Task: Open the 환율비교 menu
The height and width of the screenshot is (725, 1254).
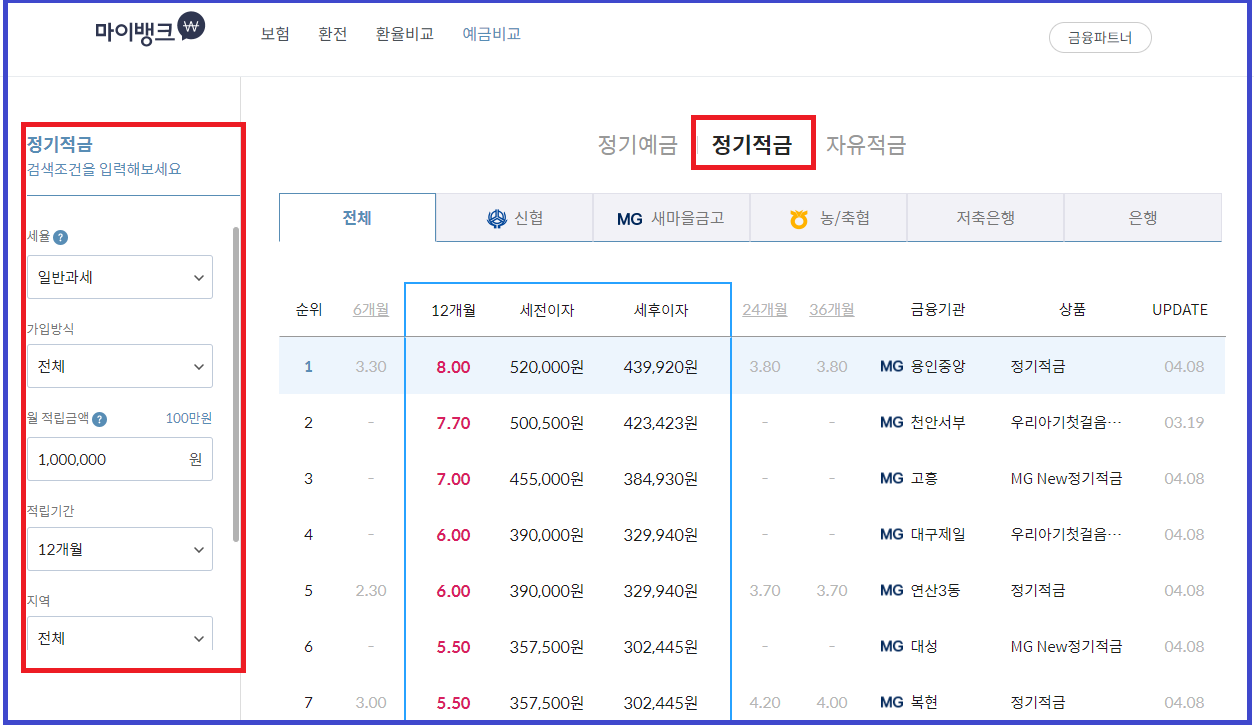Action: pos(405,34)
